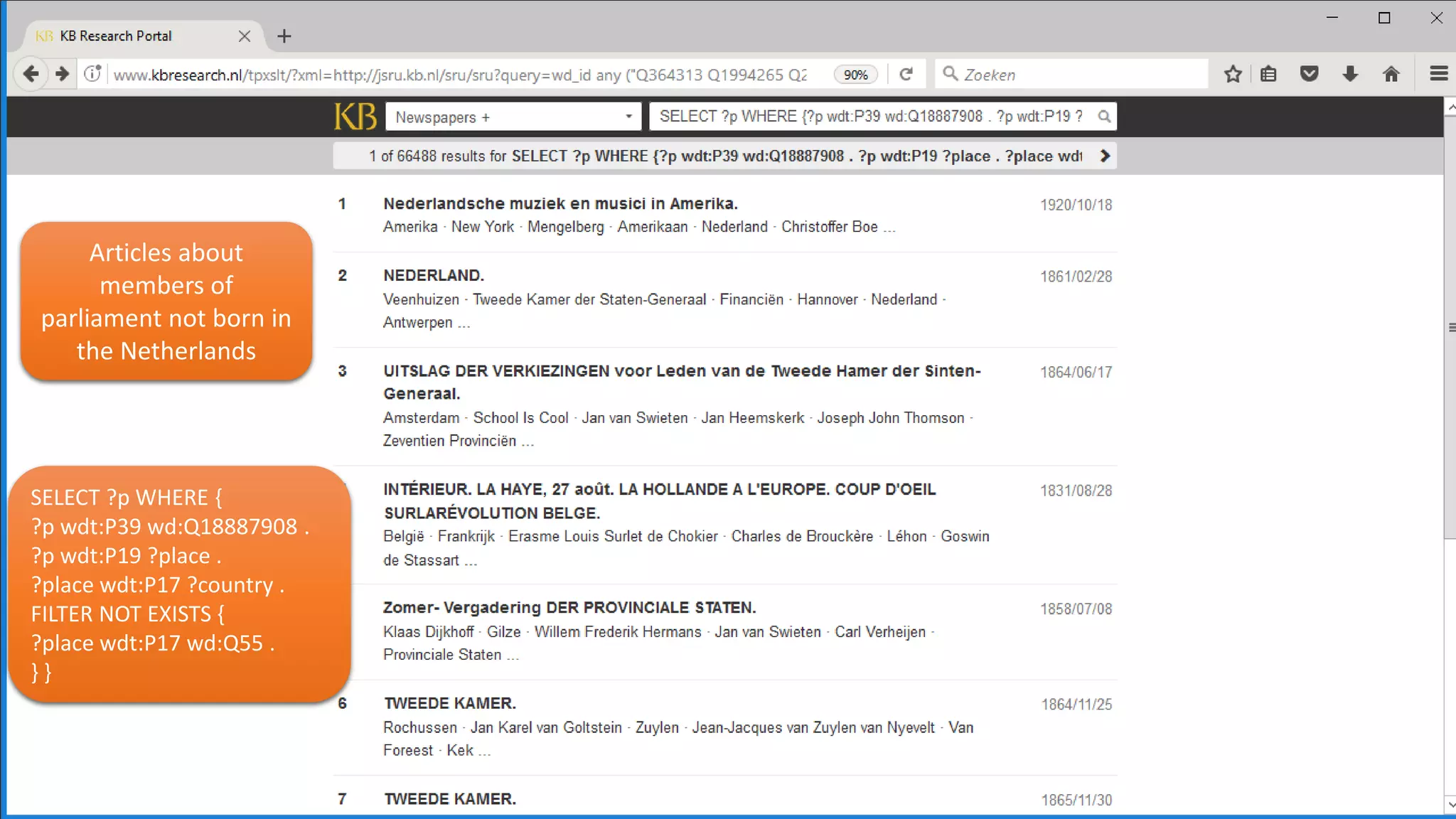Reload the page with the refresh icon
This screenshot has height=819, width=1456.
tap(906, 74)
